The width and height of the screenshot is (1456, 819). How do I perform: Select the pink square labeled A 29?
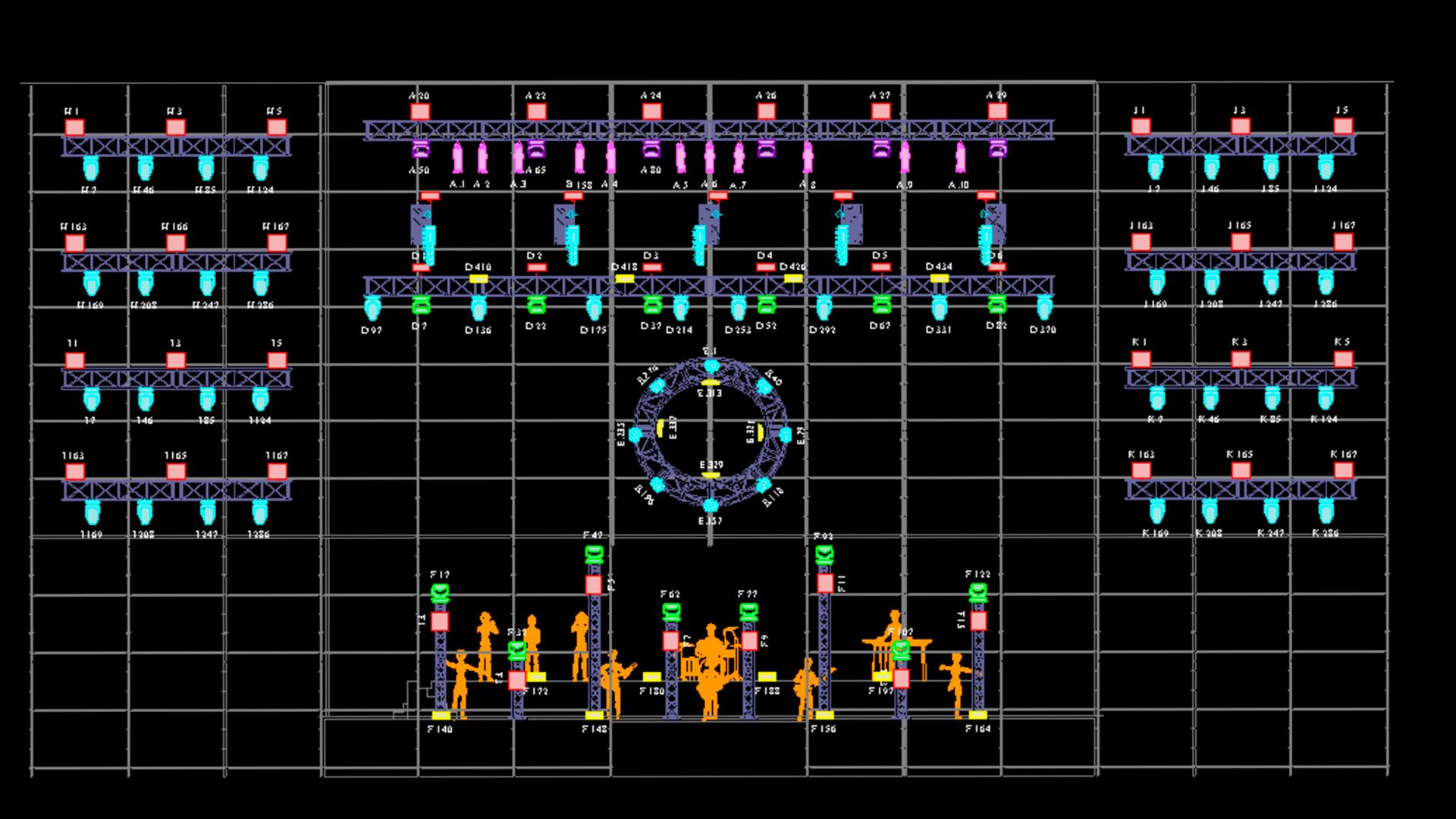click(x=997, y=111)
